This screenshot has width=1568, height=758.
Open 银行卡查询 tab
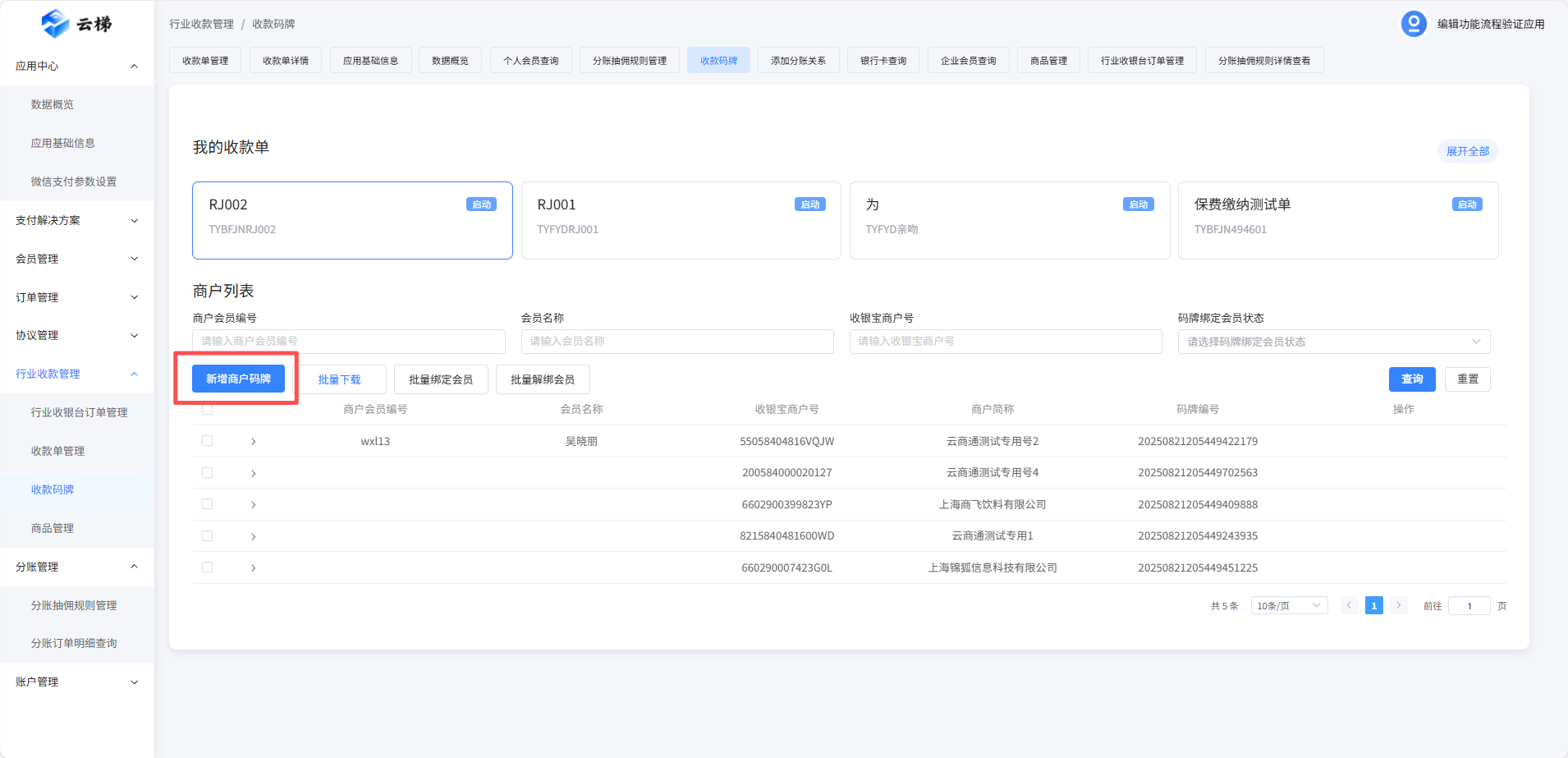pyautogui.click(x=883, y=61)
